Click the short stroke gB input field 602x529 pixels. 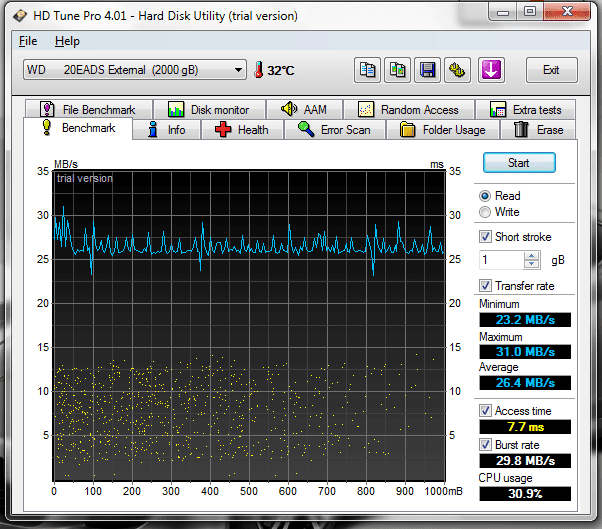501,260
